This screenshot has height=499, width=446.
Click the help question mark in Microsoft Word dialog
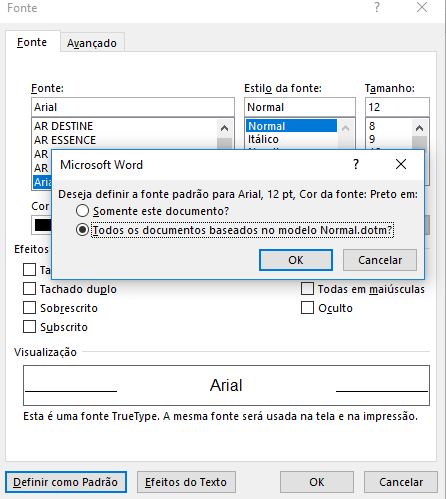(356, 164)
